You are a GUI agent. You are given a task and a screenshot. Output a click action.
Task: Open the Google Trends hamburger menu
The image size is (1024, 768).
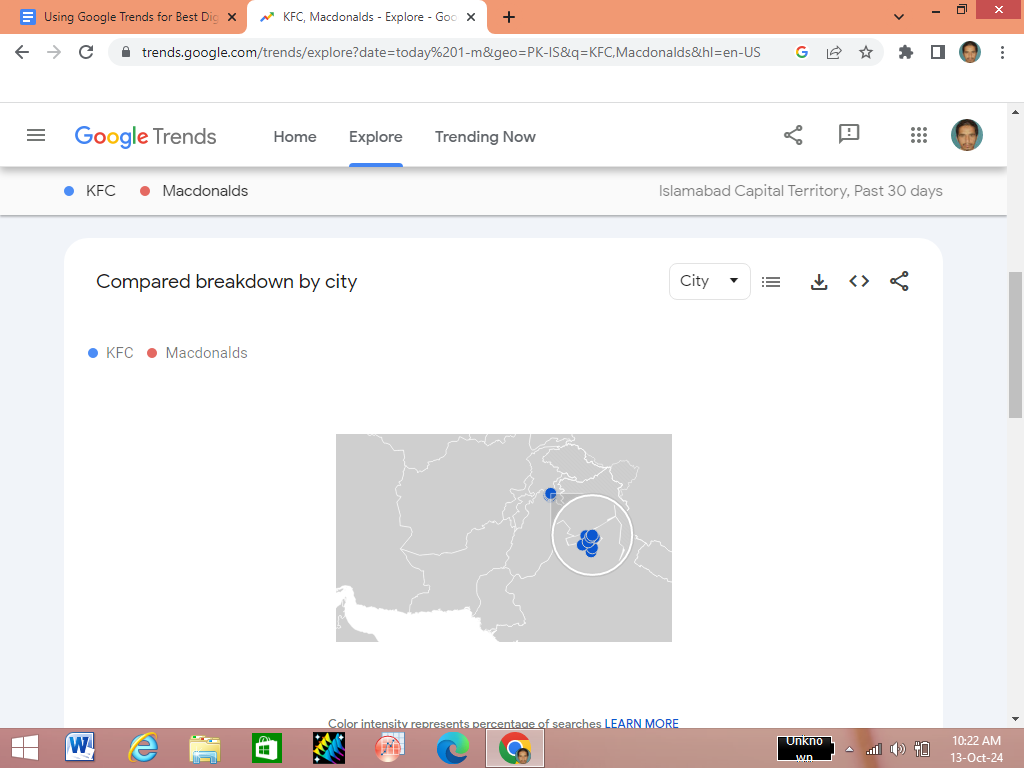pyautogui.click(x=36, y=136)
